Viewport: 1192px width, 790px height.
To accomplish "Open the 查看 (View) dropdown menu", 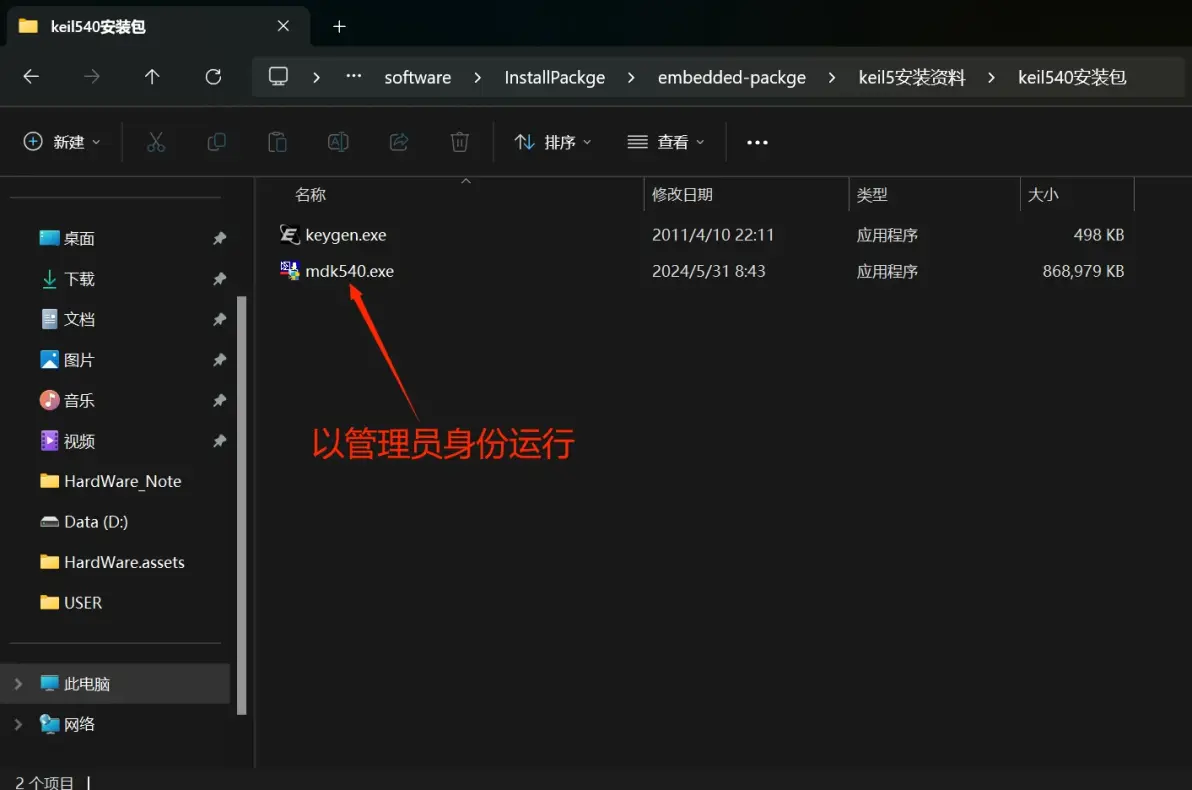I will click(x=666, y=142).
